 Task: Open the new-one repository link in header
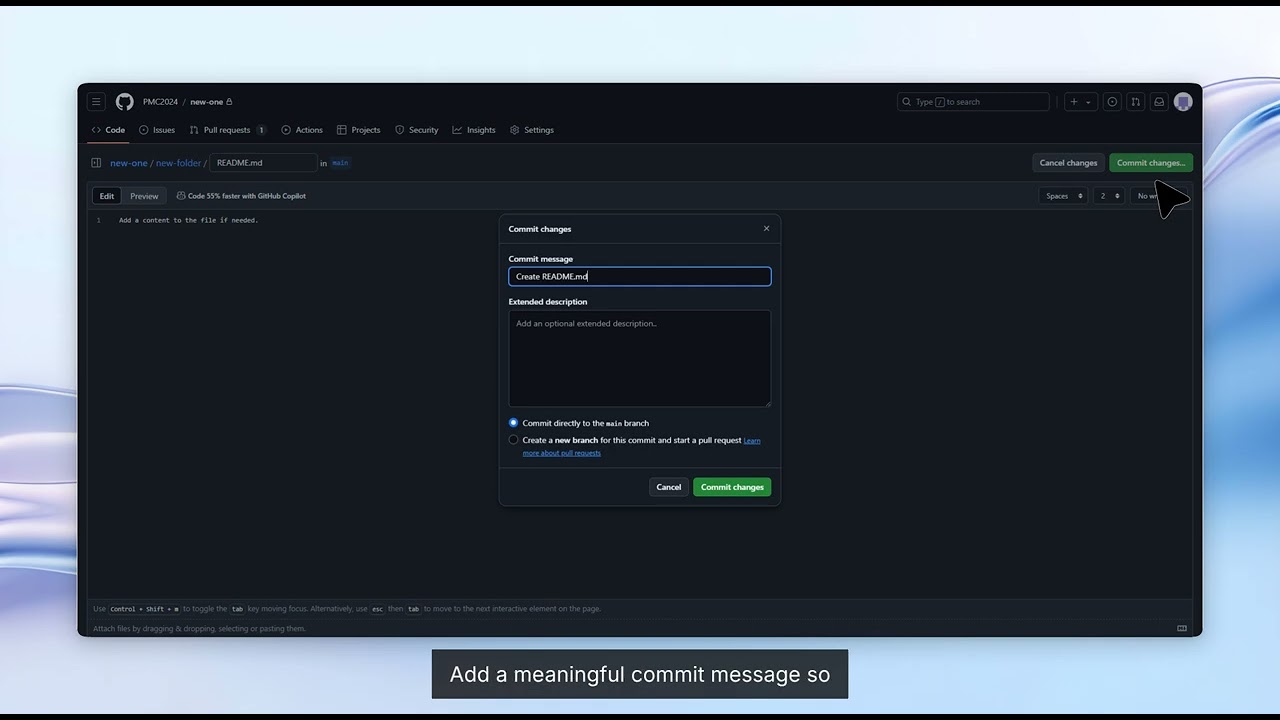point(207,102)
